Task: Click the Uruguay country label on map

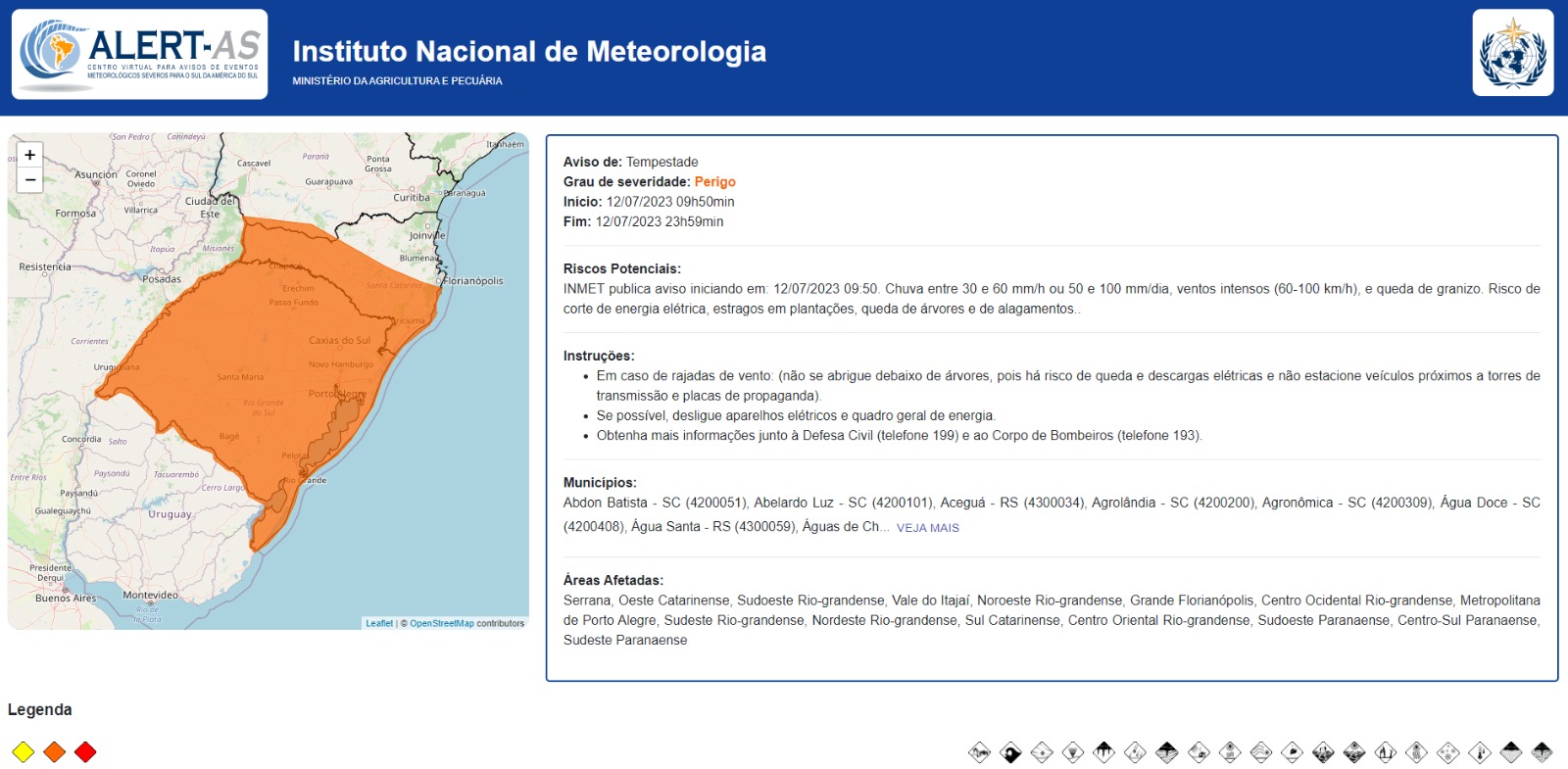Action: click(171, 514)
